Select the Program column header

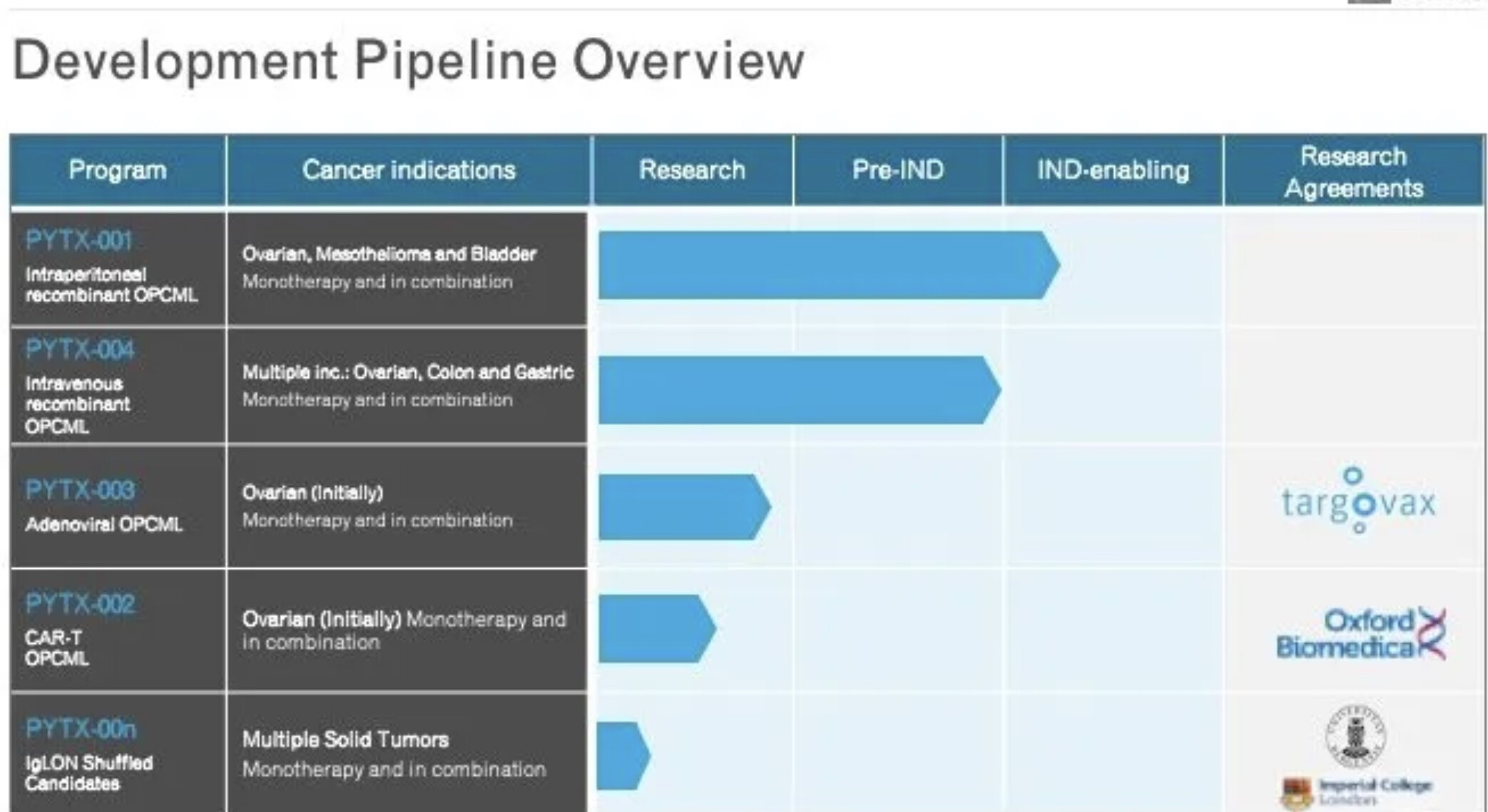(x=118, y=170)
